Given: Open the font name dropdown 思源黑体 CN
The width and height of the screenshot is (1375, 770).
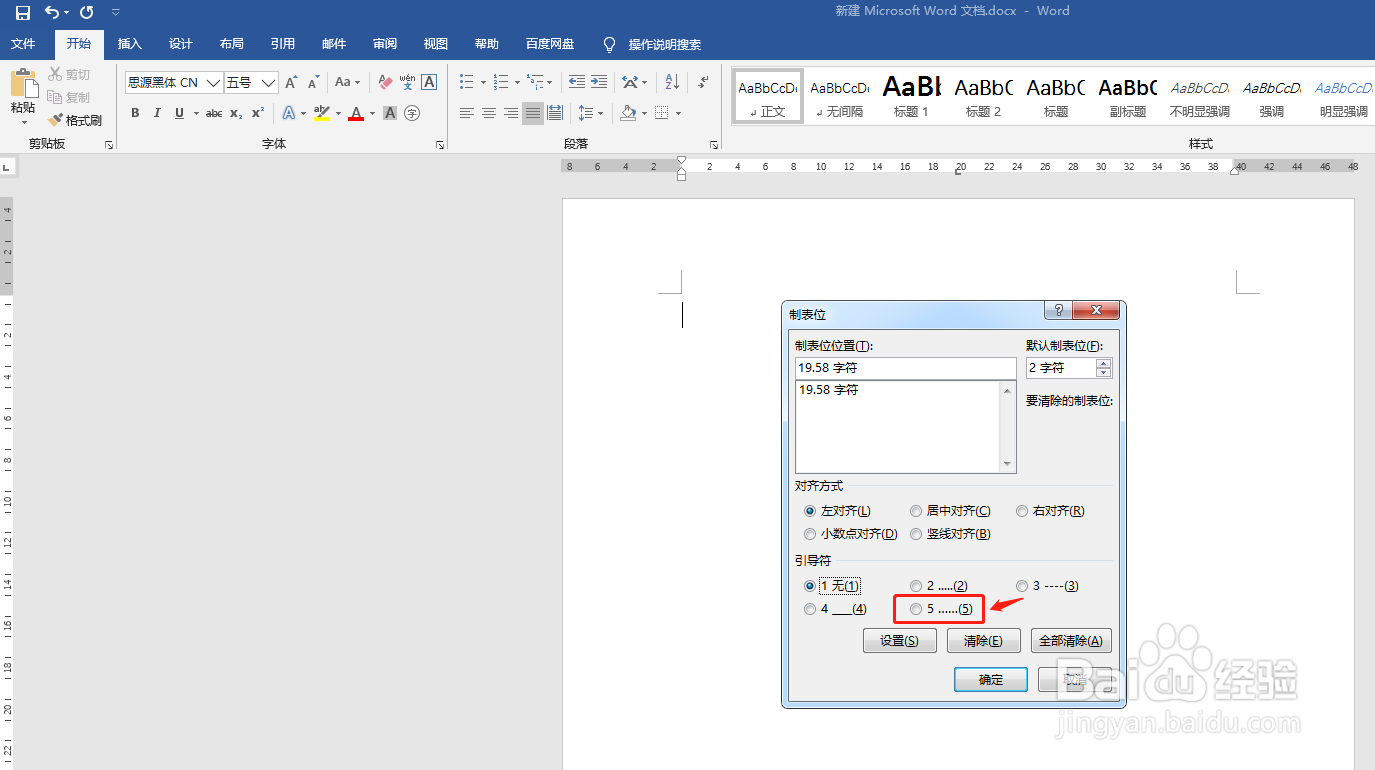Looking at the screenshot, I should [x=213, y=83].
